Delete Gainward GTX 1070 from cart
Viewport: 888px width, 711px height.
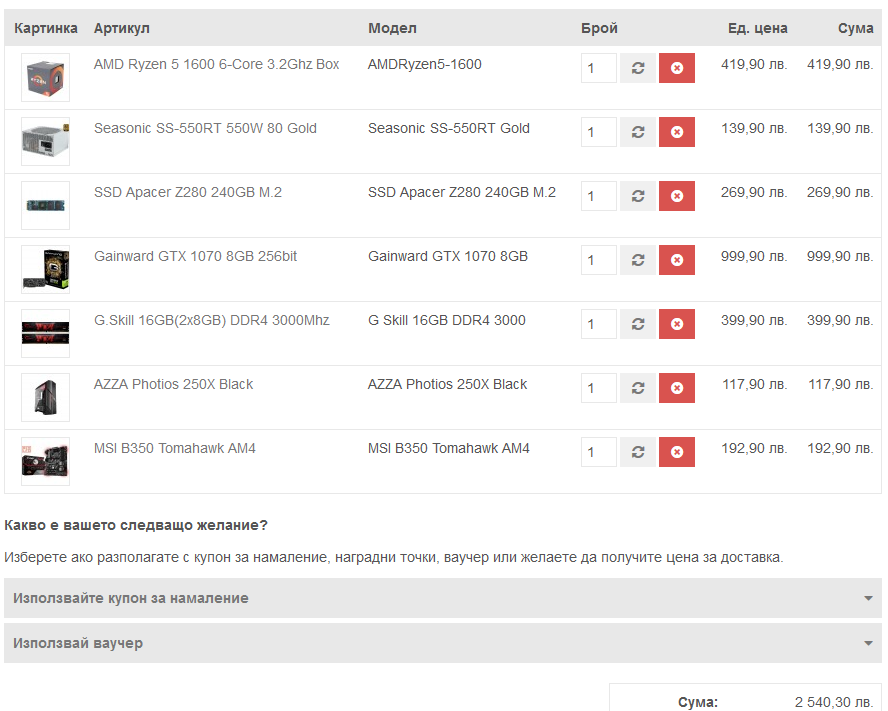point(677,260)
